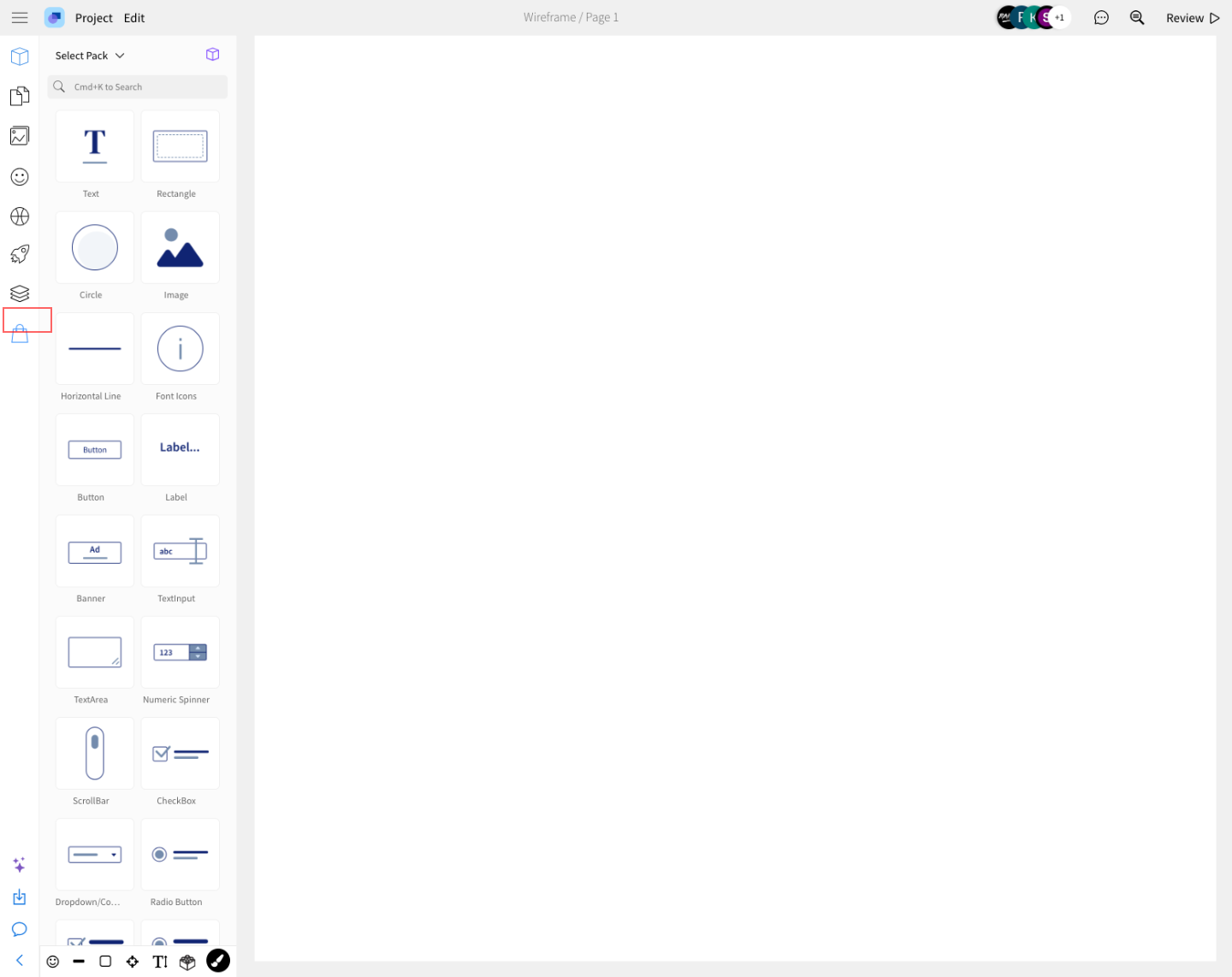The height and width of the screenshot is (977, 1232).
Task: Open the hamburger menu
Action: click(x=20, y=18)
